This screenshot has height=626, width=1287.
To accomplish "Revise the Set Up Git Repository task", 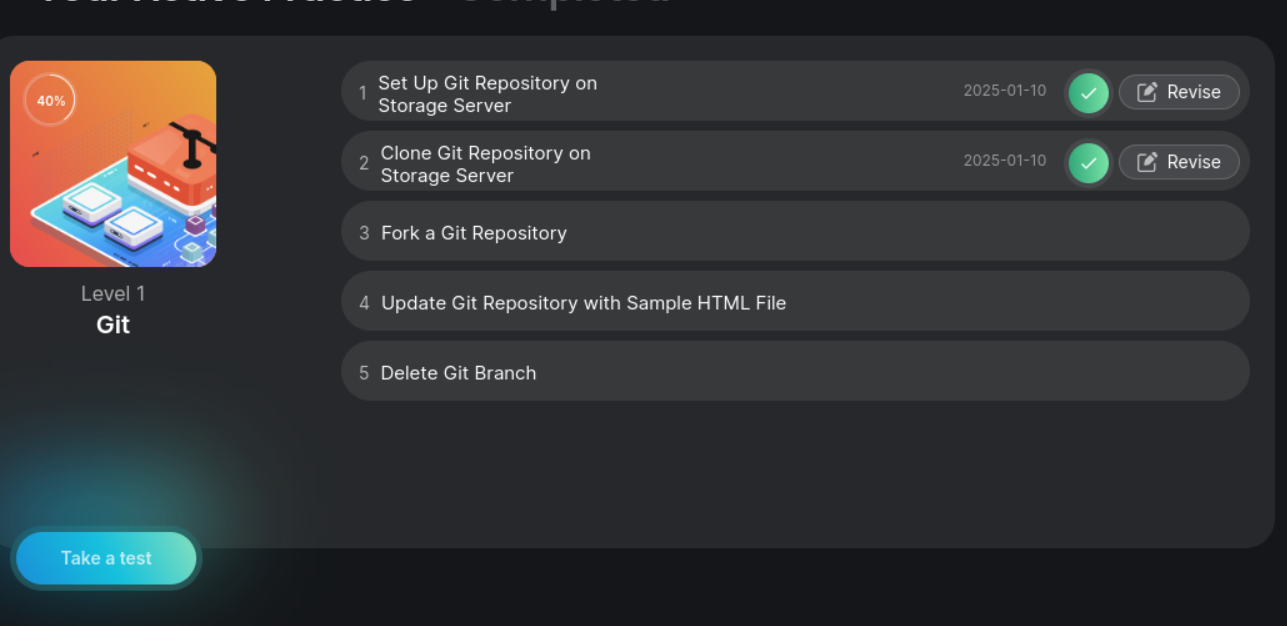I will click(1179, 92).
